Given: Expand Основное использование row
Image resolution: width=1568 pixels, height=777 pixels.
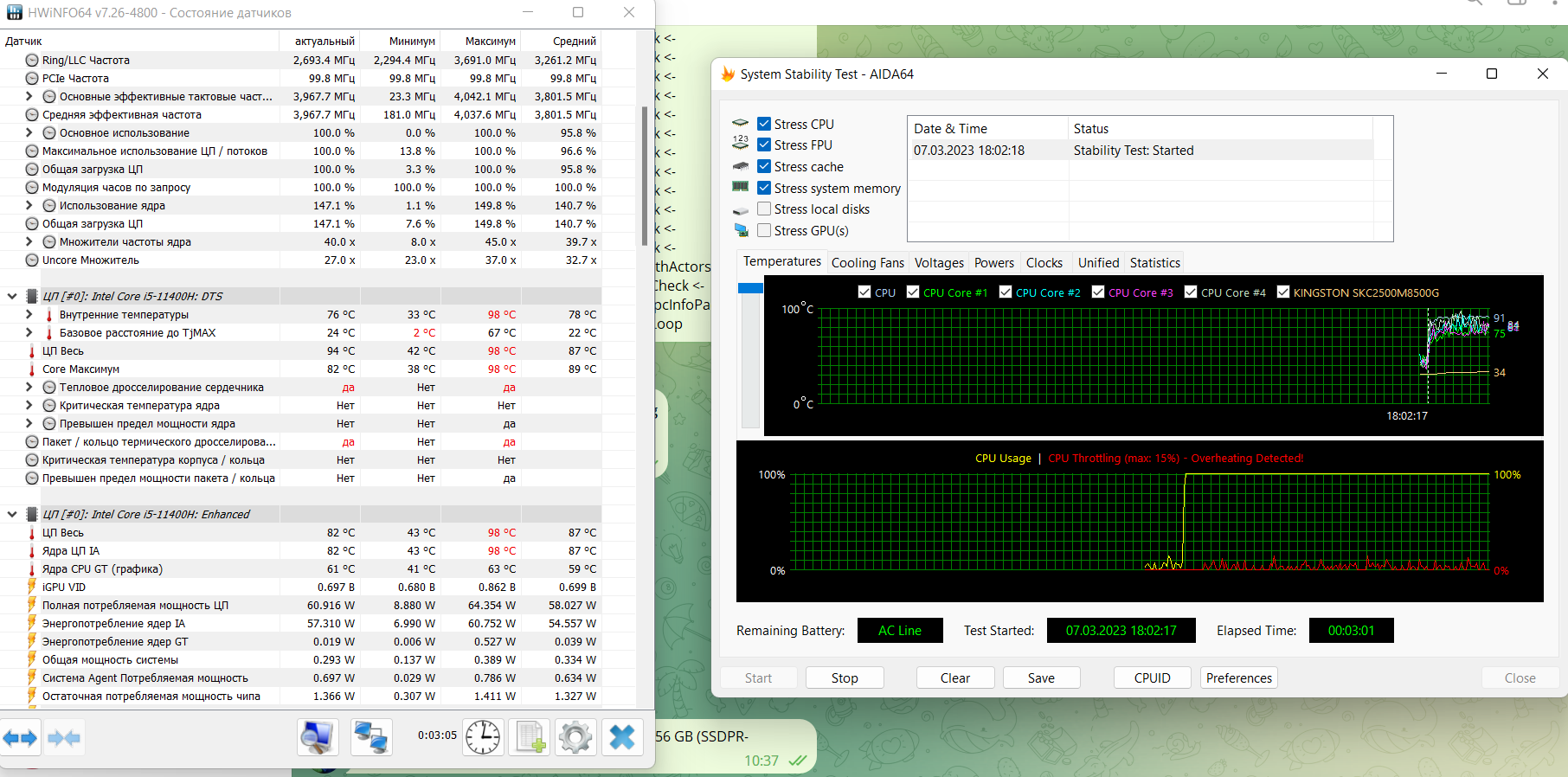Looking at the screenshot, I should click(29, 132).
